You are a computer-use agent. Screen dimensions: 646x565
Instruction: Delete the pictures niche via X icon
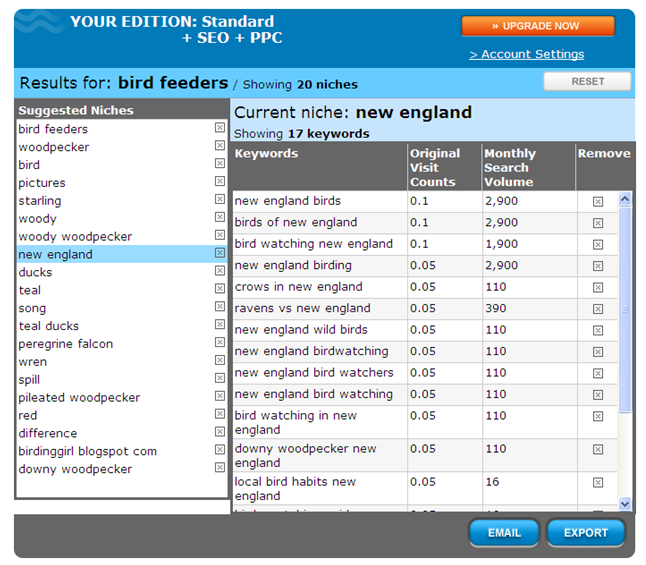tap(220, 181)
